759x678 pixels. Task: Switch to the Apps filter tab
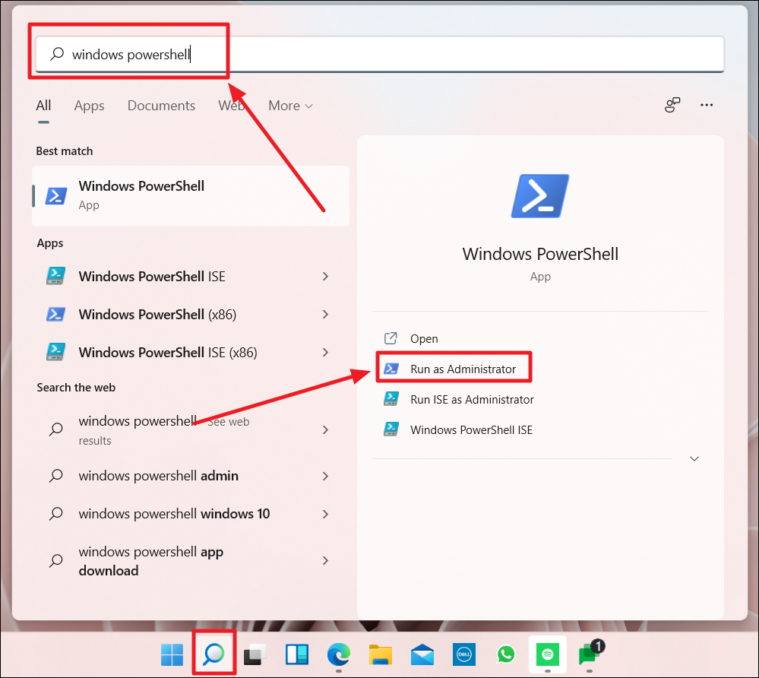[89, 105]
